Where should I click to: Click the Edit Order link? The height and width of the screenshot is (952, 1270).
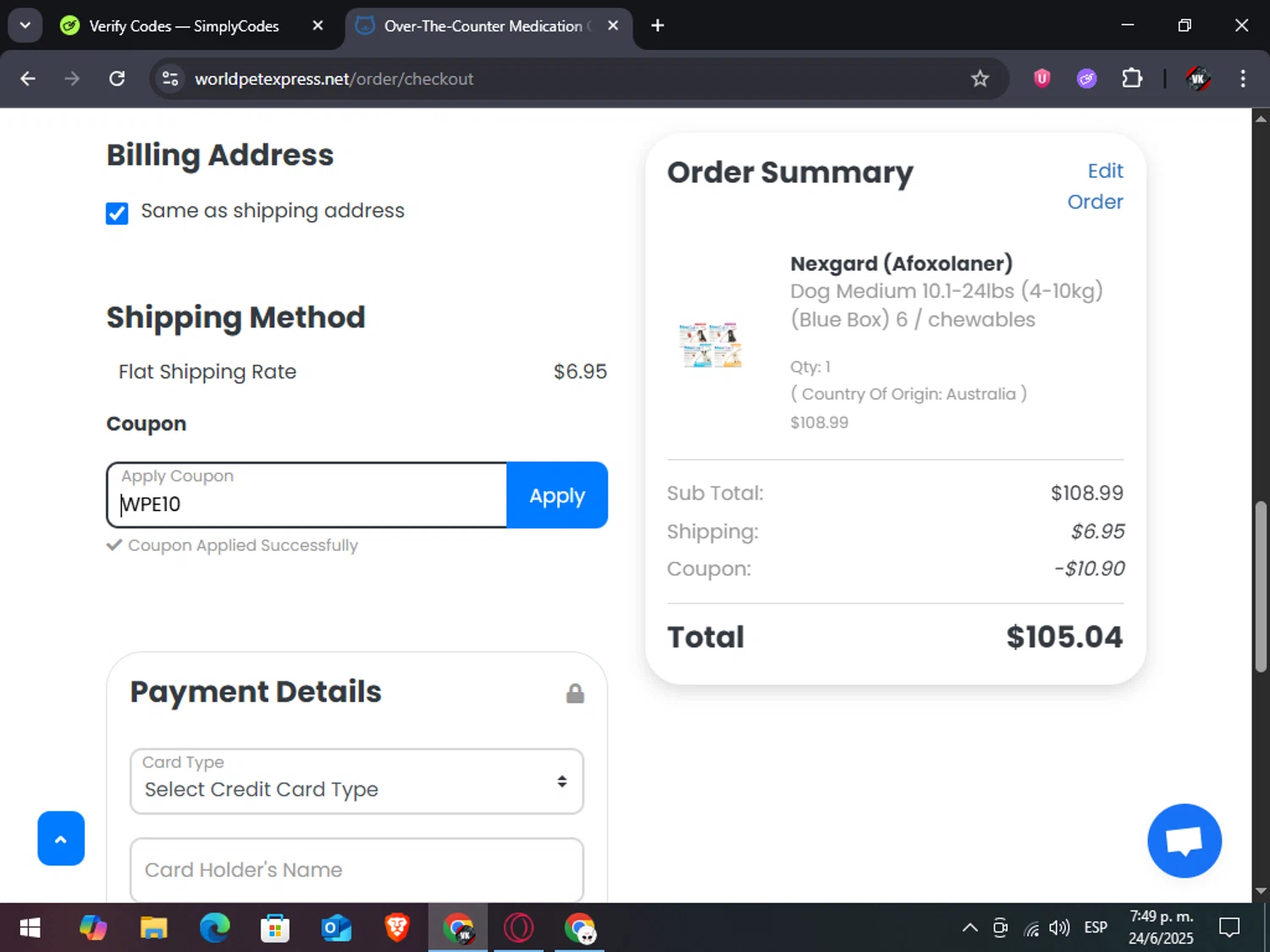pos(1096,186)
